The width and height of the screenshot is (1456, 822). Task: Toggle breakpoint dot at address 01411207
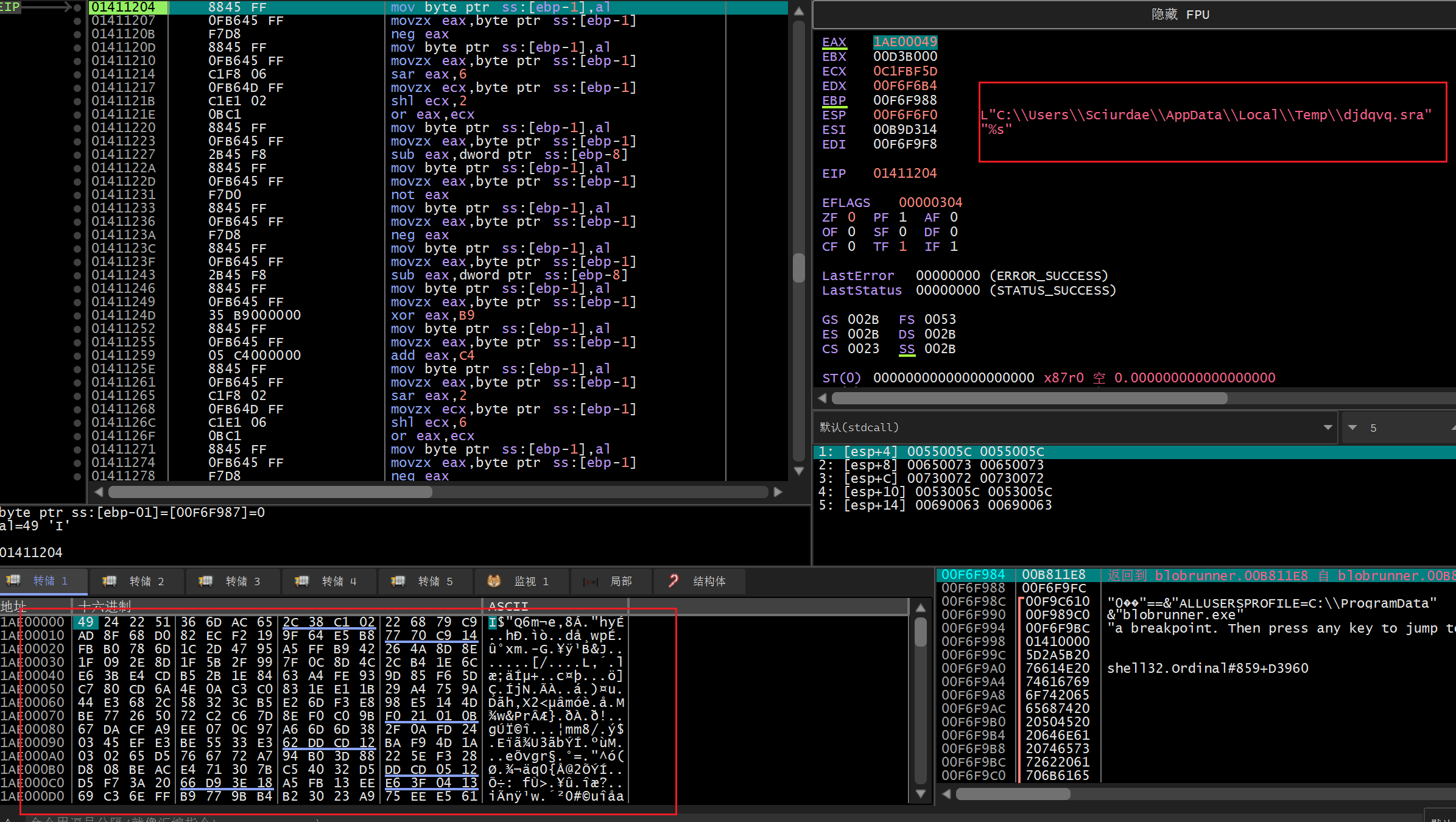(x=77, y=21)
